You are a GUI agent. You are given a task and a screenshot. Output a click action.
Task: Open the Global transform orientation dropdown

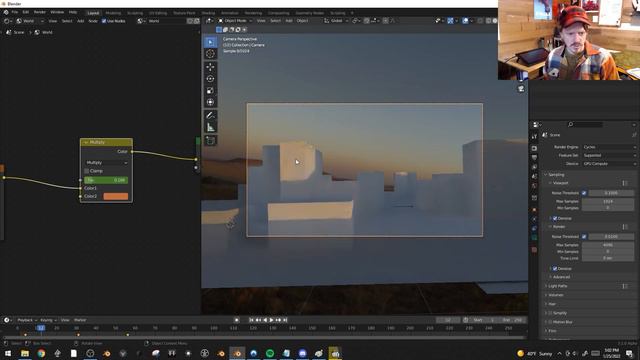click(x=336, y=21)
